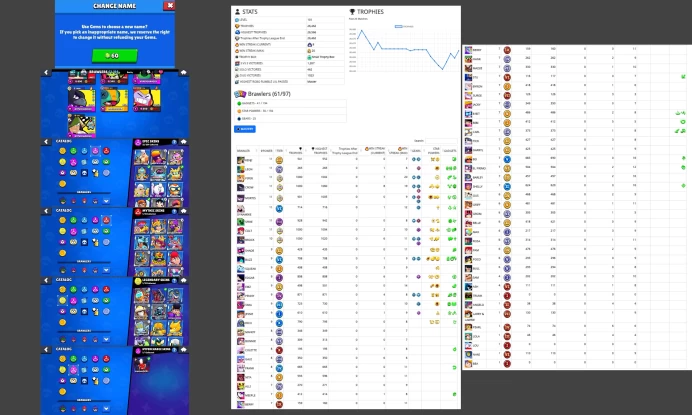Click Shelly row in right table

(577, 186)
